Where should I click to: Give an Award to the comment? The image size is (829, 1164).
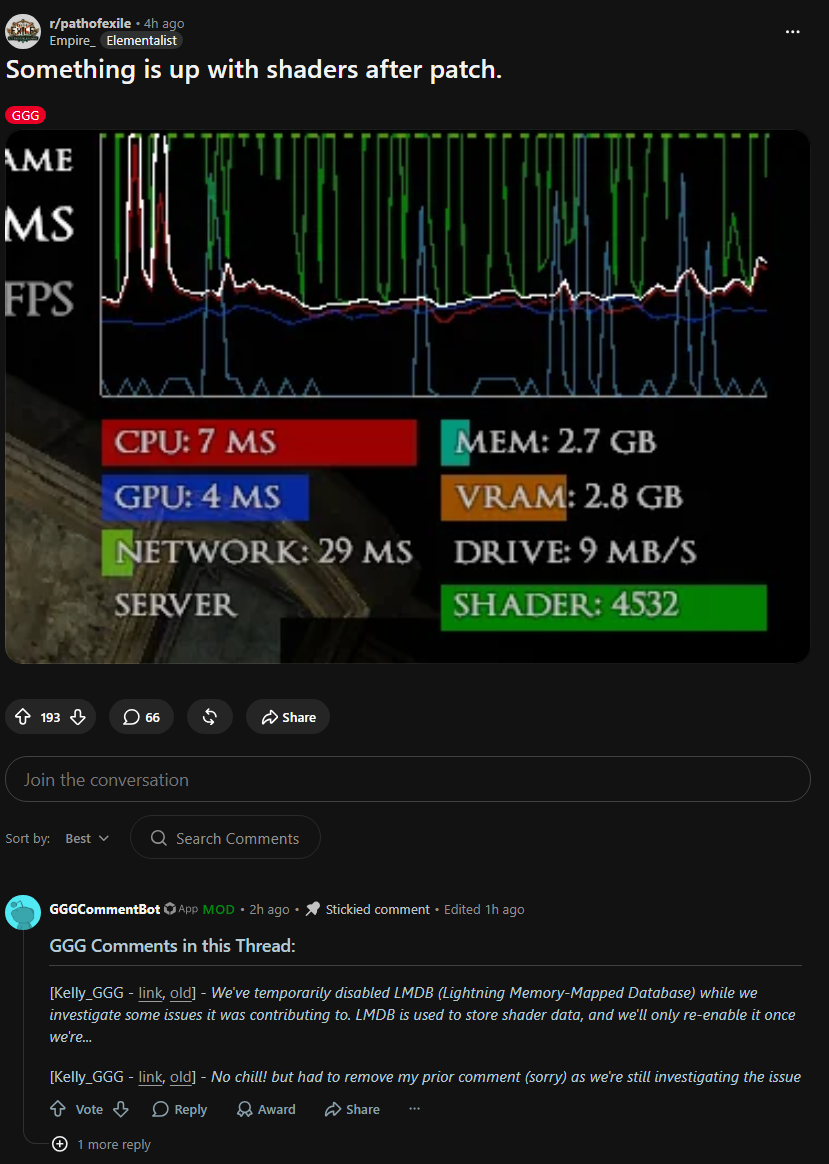click(266, 1109)
